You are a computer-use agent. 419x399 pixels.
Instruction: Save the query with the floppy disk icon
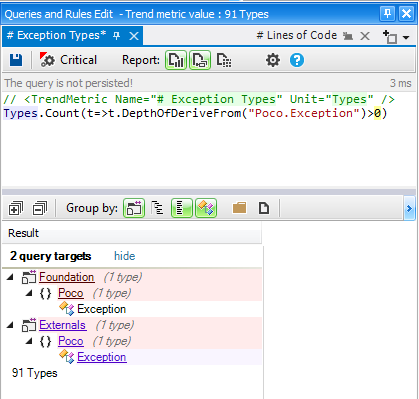point(16,60)
